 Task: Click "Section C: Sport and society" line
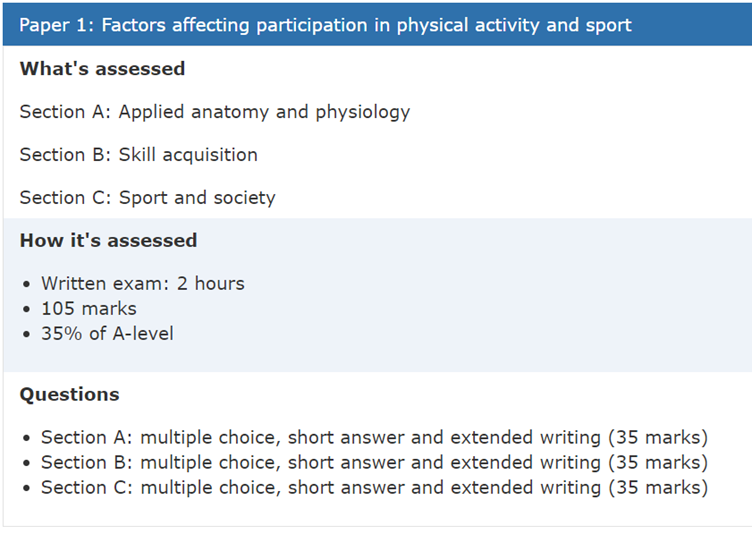[x=148, y=198]
